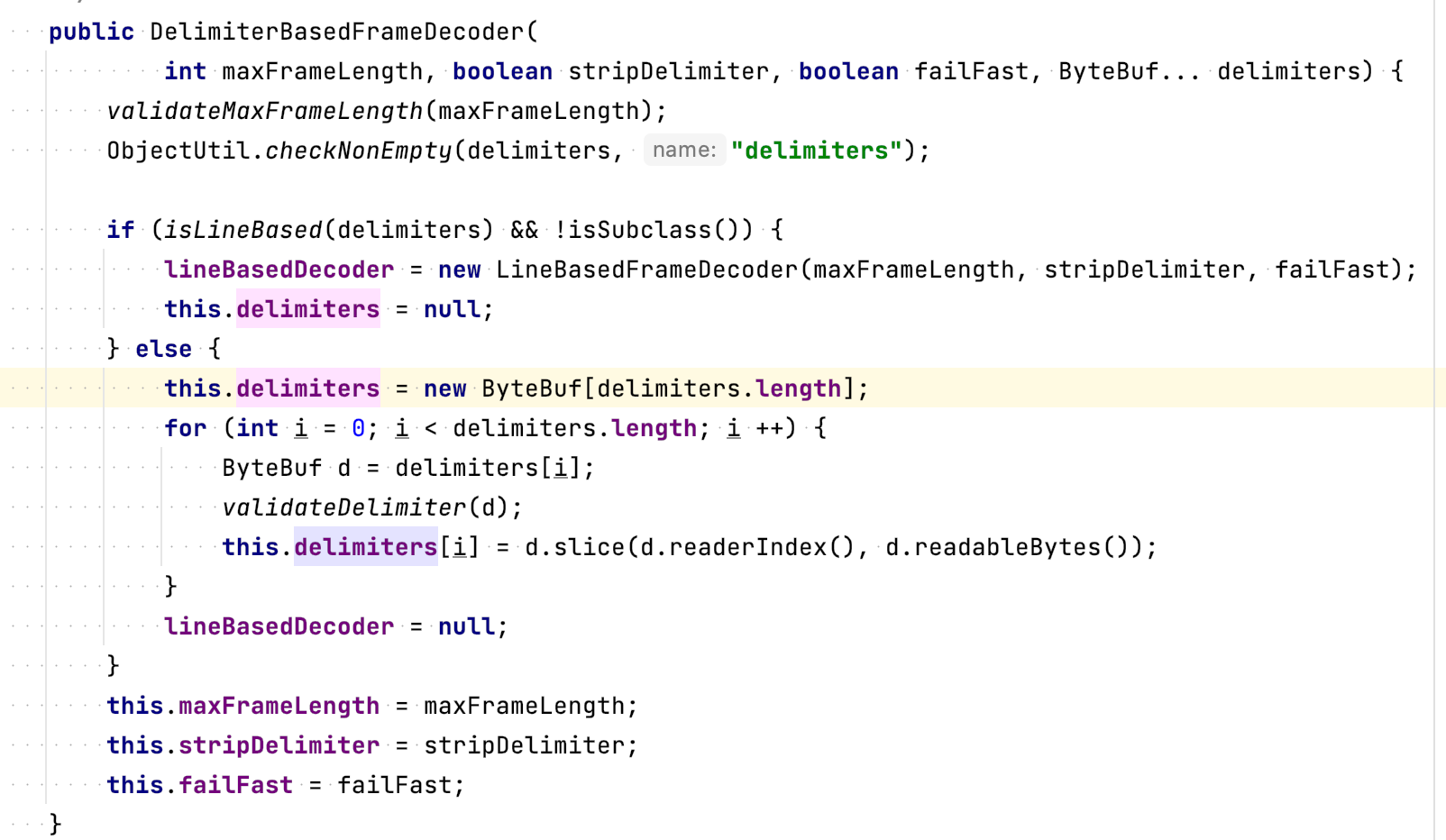This screenshot has height=840, width=1446.
Task: Click the checkNonEmpty method call
Action: 358,151
